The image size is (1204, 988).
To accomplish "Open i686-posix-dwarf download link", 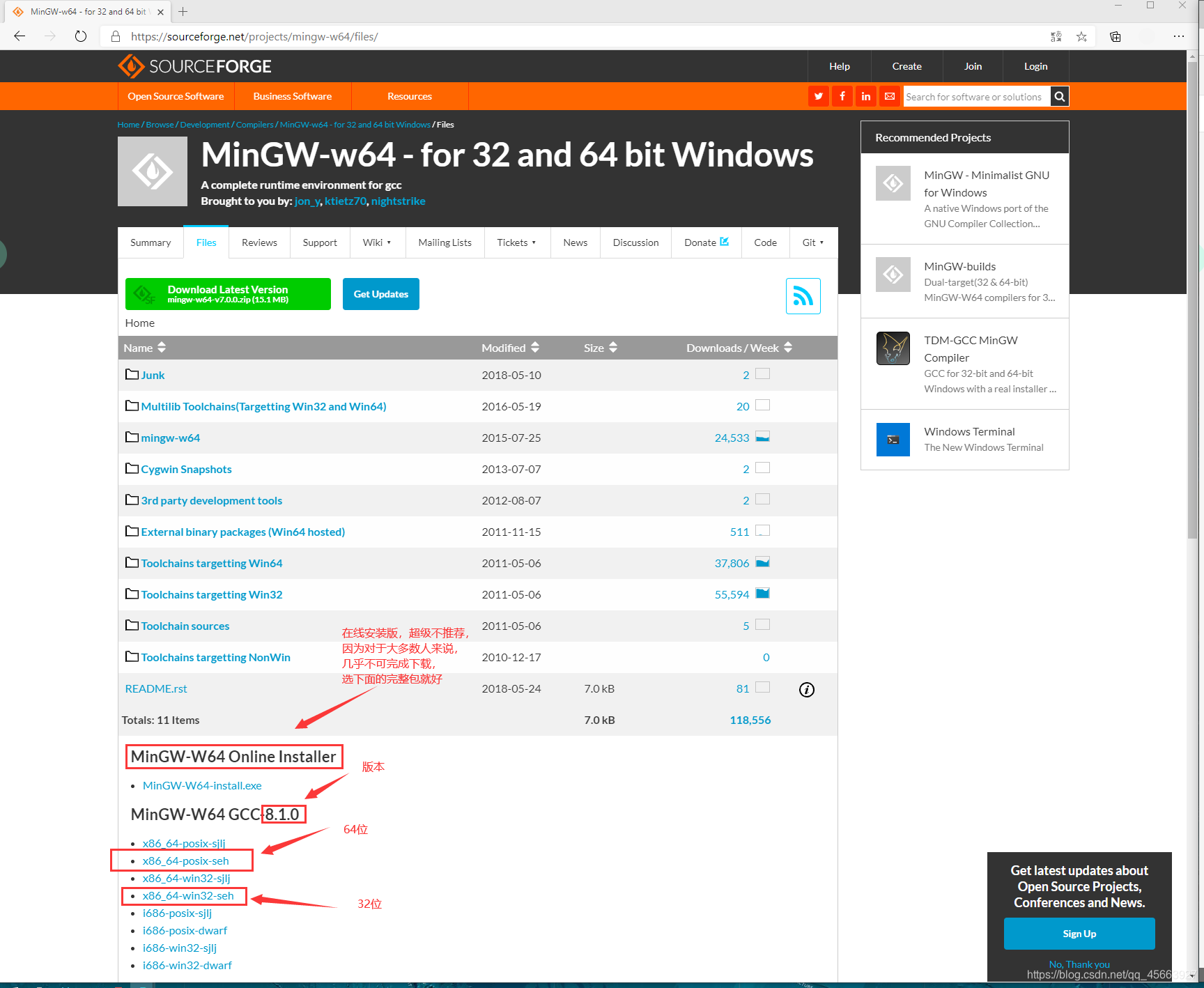I will click(185, 930).
